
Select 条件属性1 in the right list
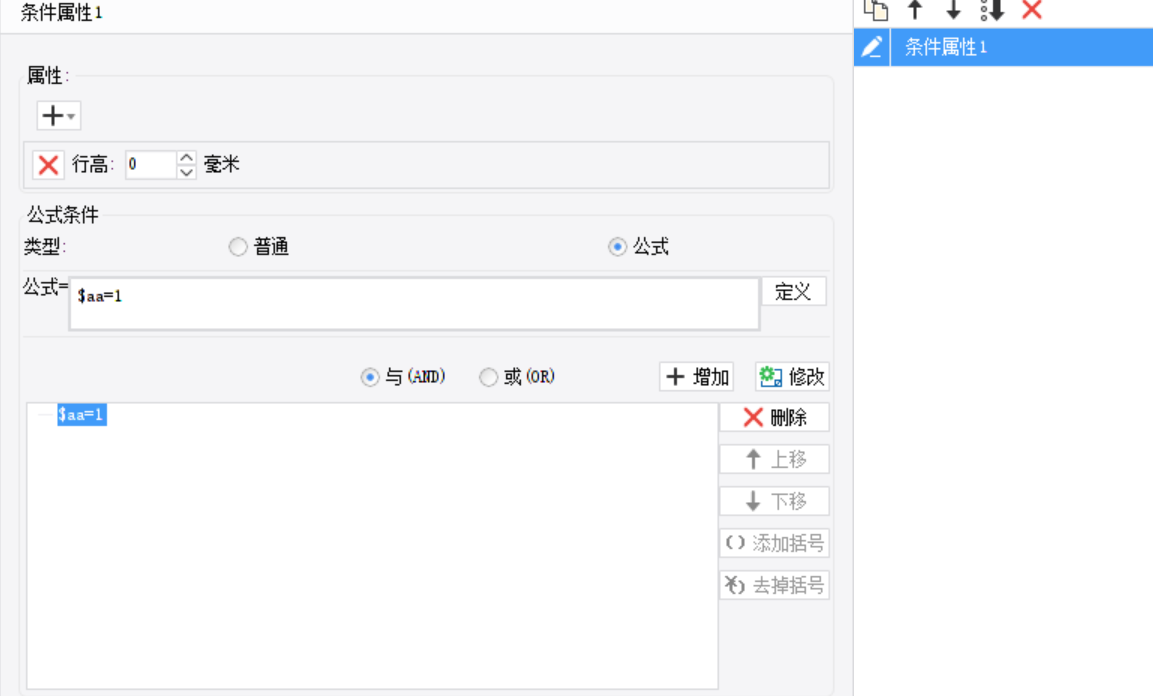(1021, 47)
